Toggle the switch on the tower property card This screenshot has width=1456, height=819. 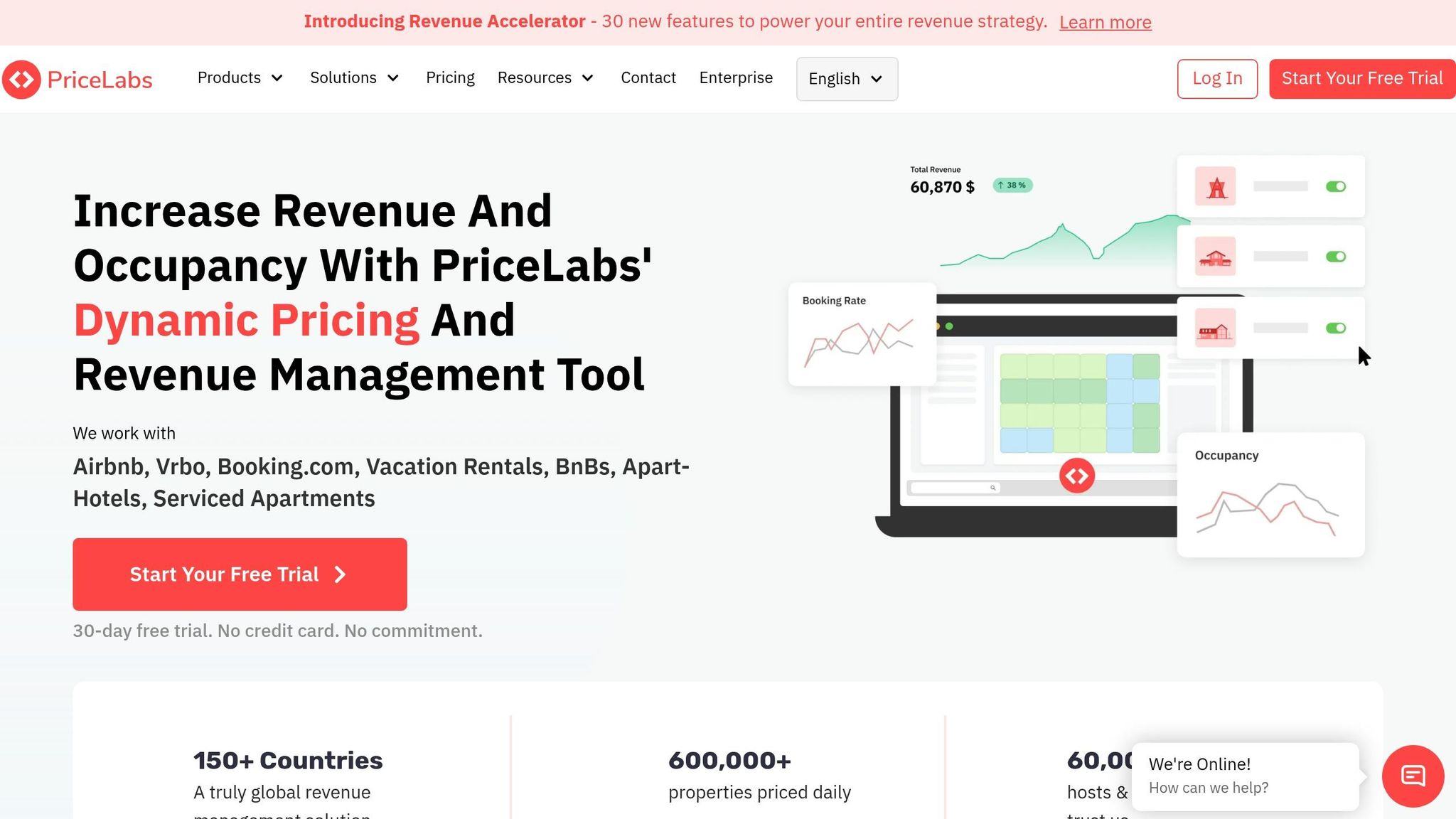pos(1336,186)
